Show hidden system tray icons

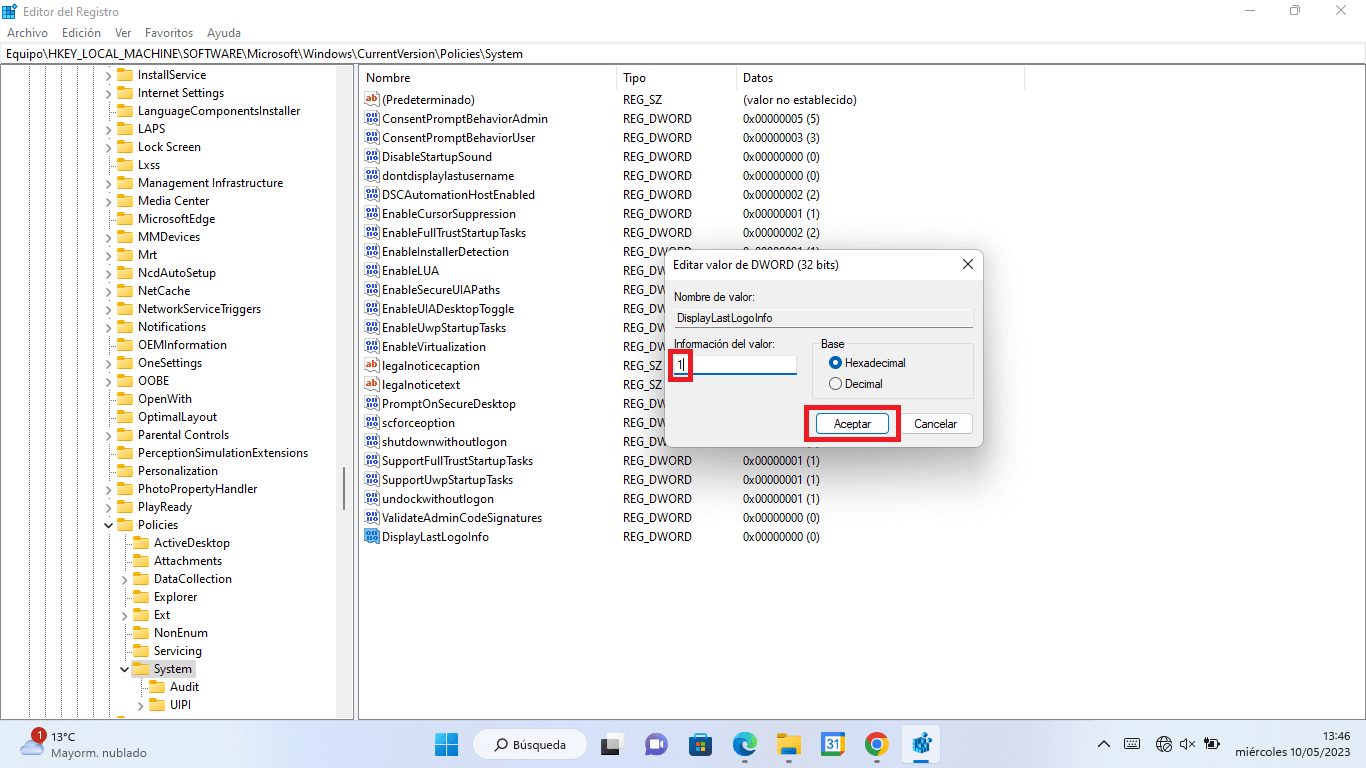1104,744
